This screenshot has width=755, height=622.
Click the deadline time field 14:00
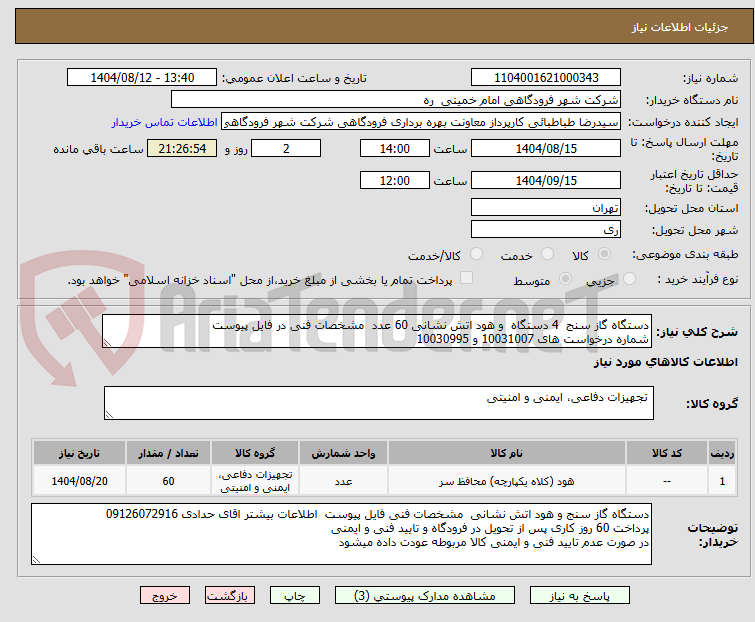[395, 148]
